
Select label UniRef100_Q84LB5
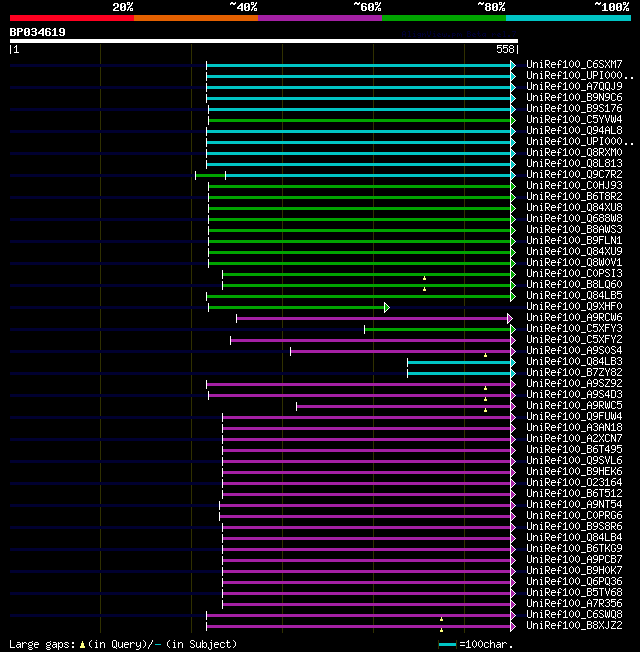(574, 296)
